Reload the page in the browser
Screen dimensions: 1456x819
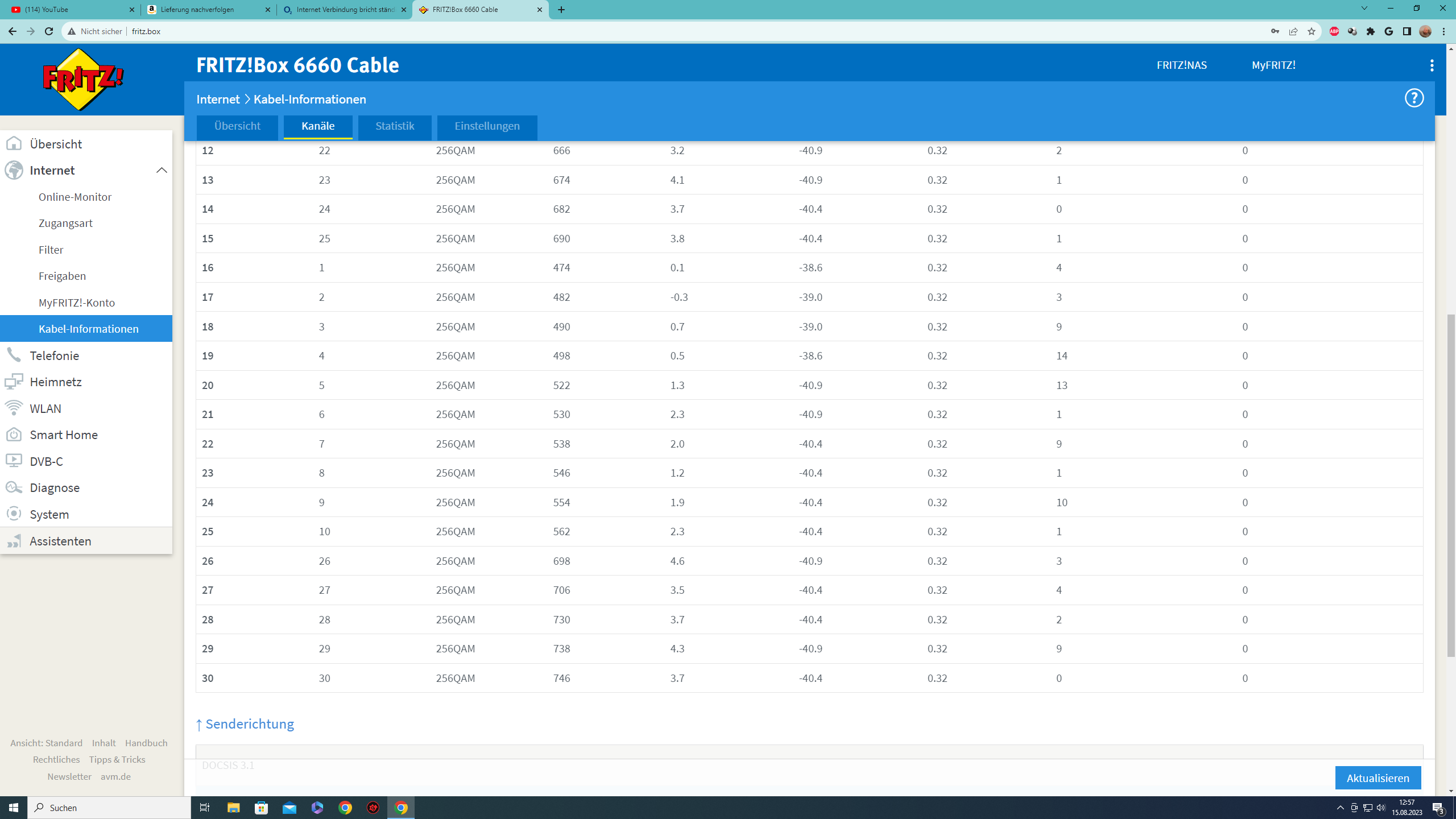49,31
